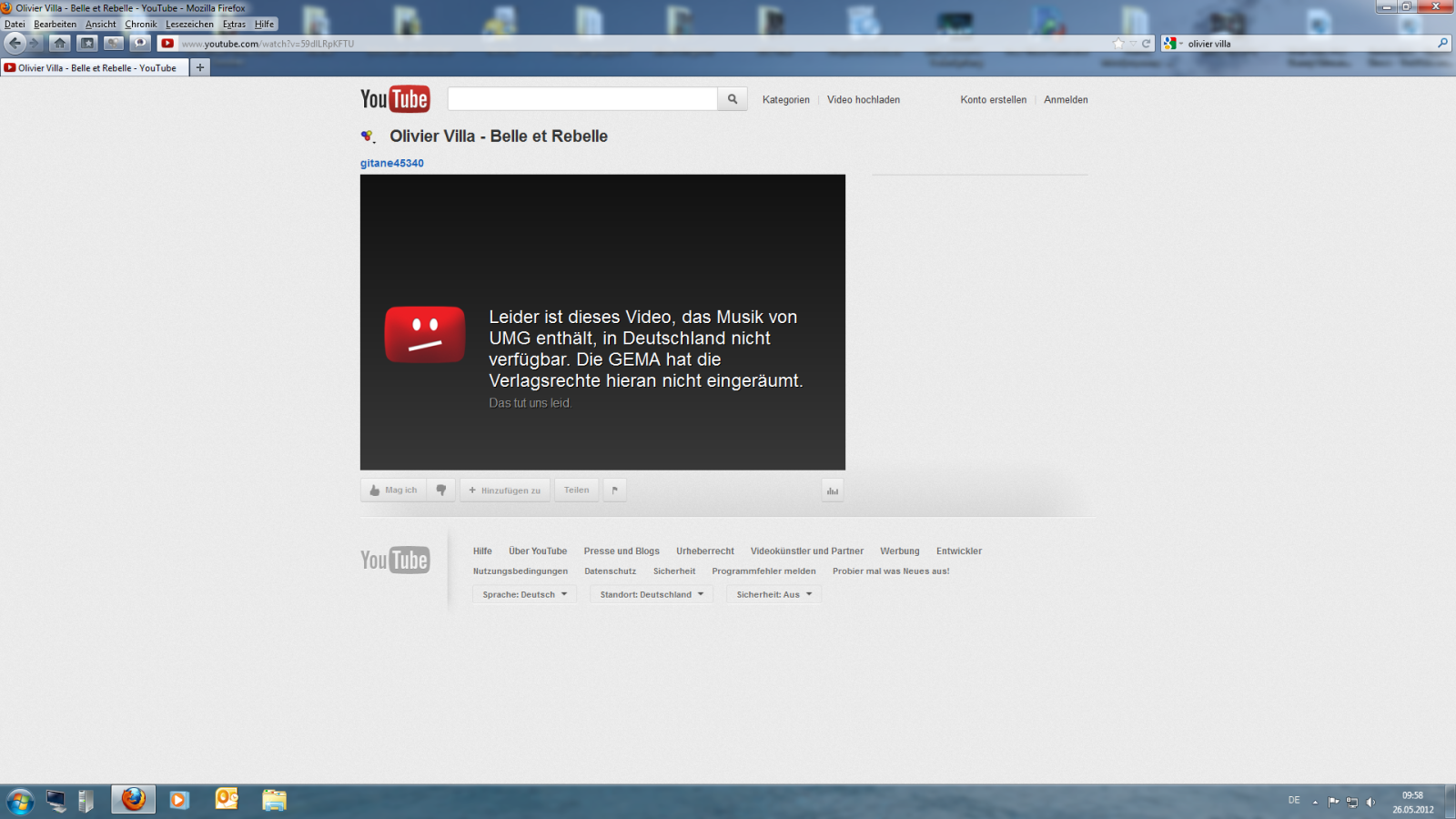Open the Extras menu
The height and width of the screenshot is (819, 1456).
pos(234,25)
